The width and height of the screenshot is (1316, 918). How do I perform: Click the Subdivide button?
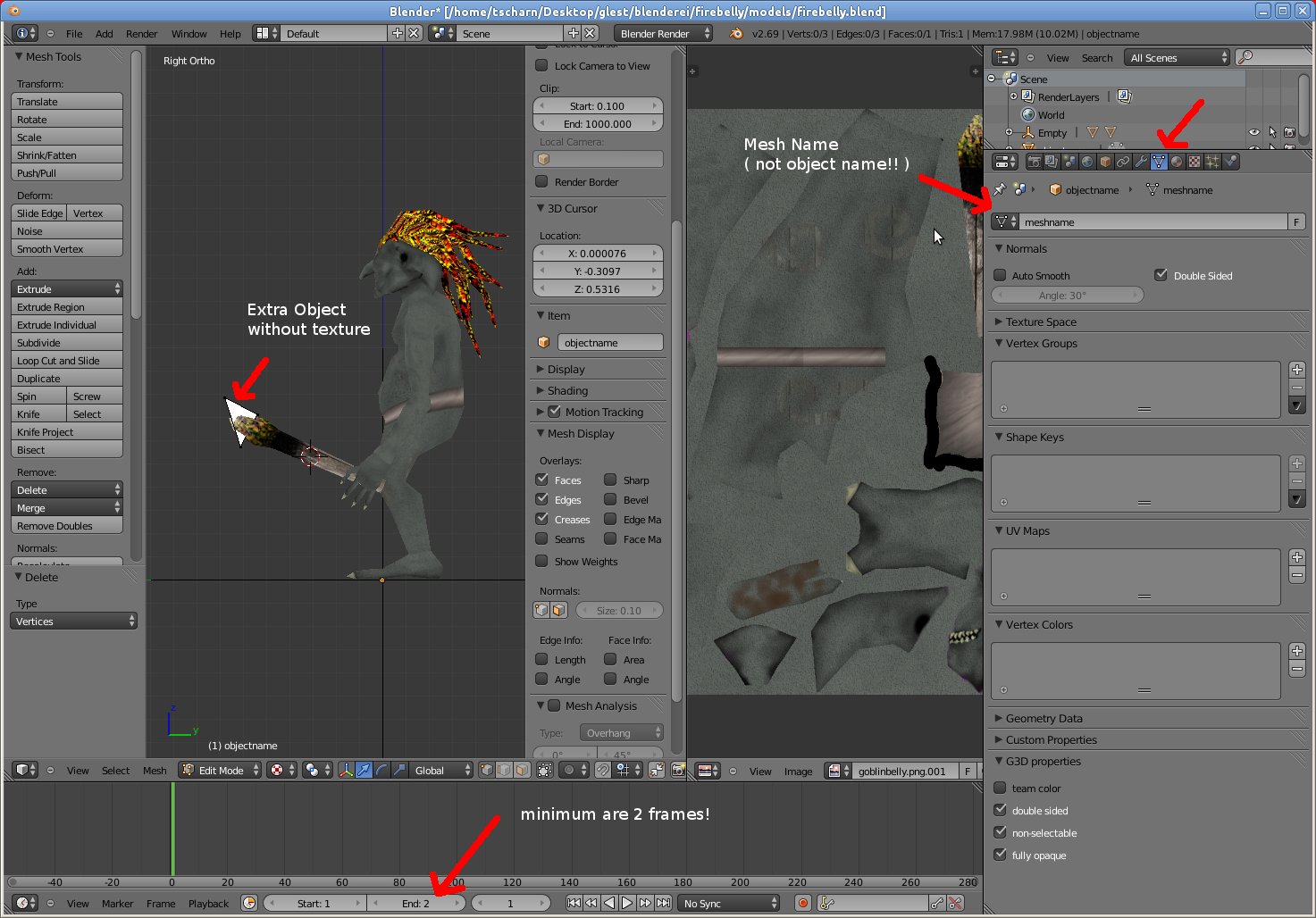67,342
